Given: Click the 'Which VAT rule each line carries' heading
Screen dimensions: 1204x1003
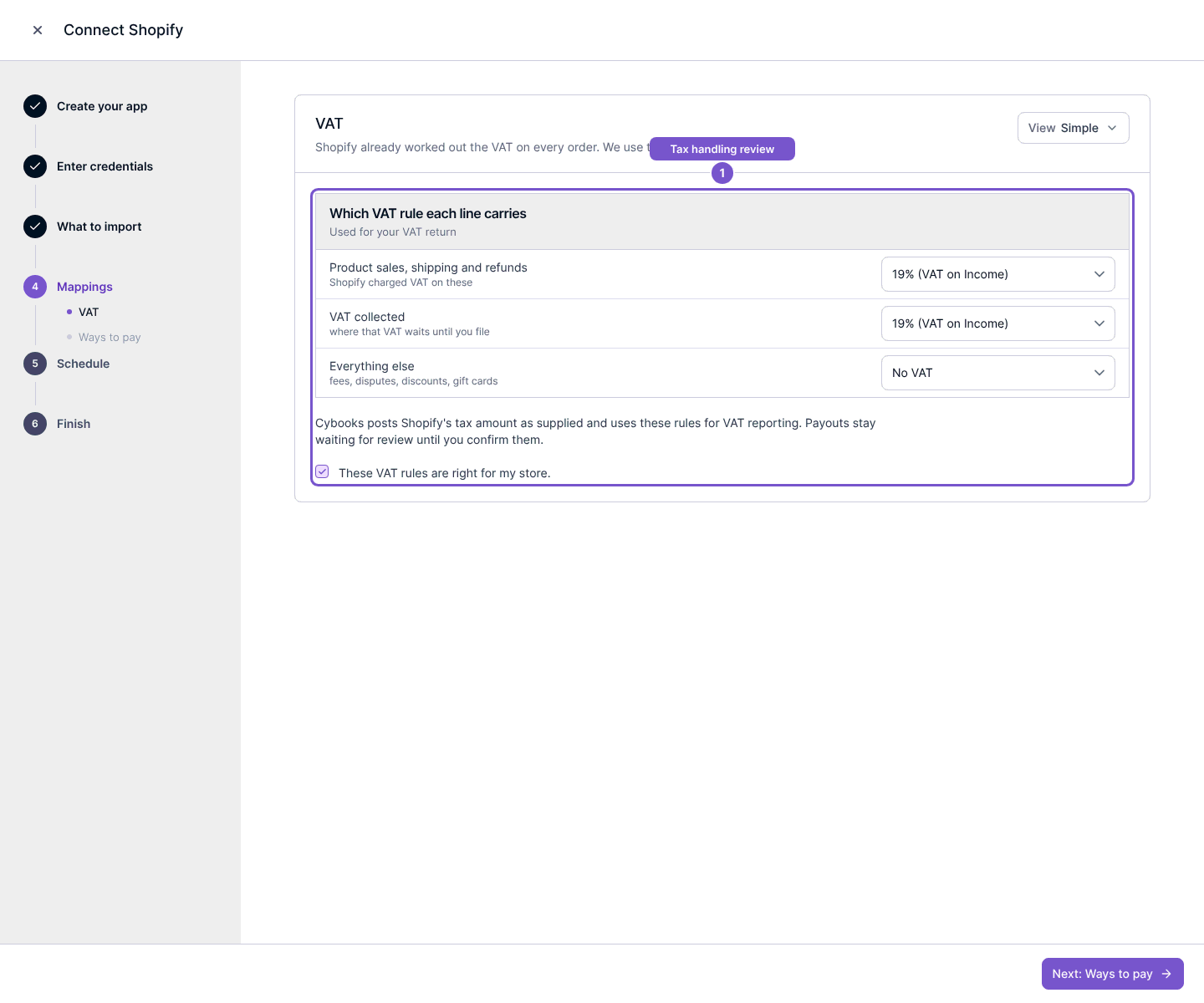Looking at the screenshot, I should point(427,213).
